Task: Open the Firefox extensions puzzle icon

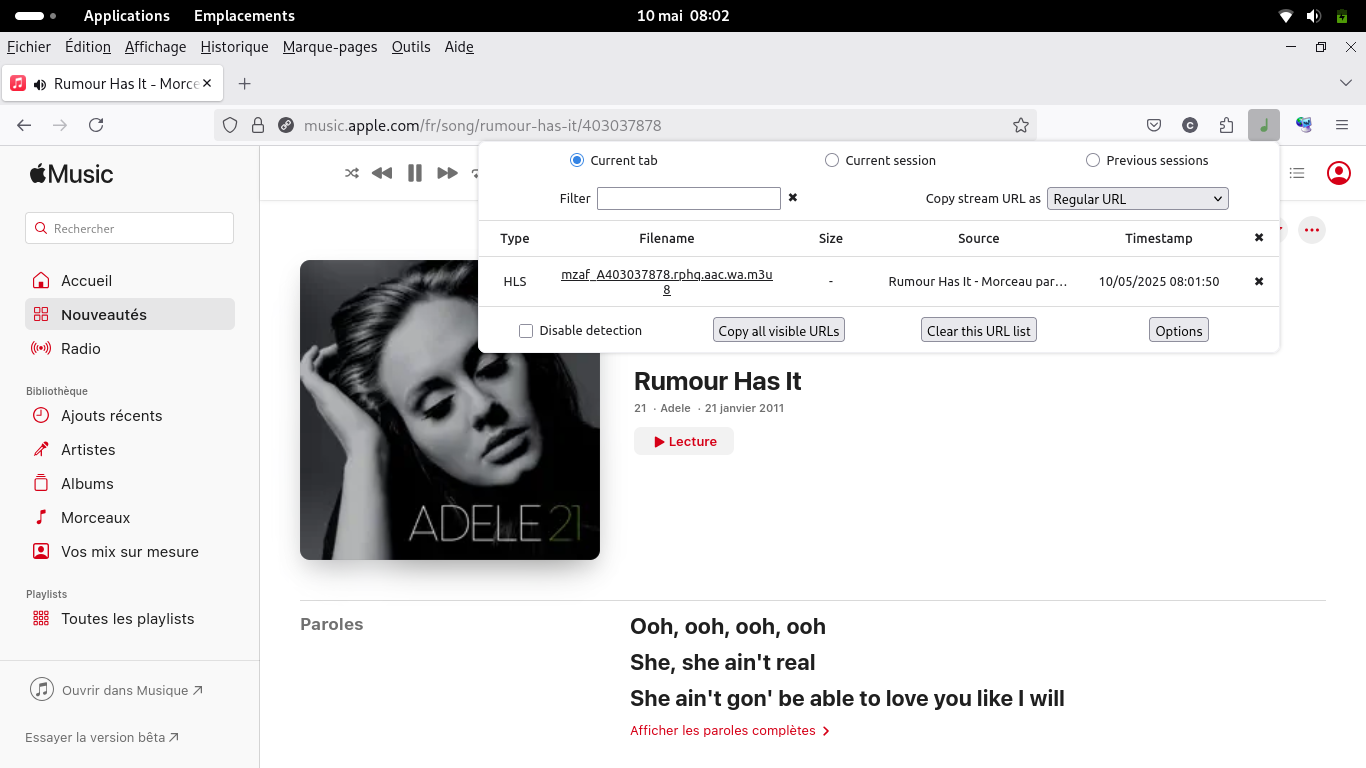Action: tap(1226, 125)
